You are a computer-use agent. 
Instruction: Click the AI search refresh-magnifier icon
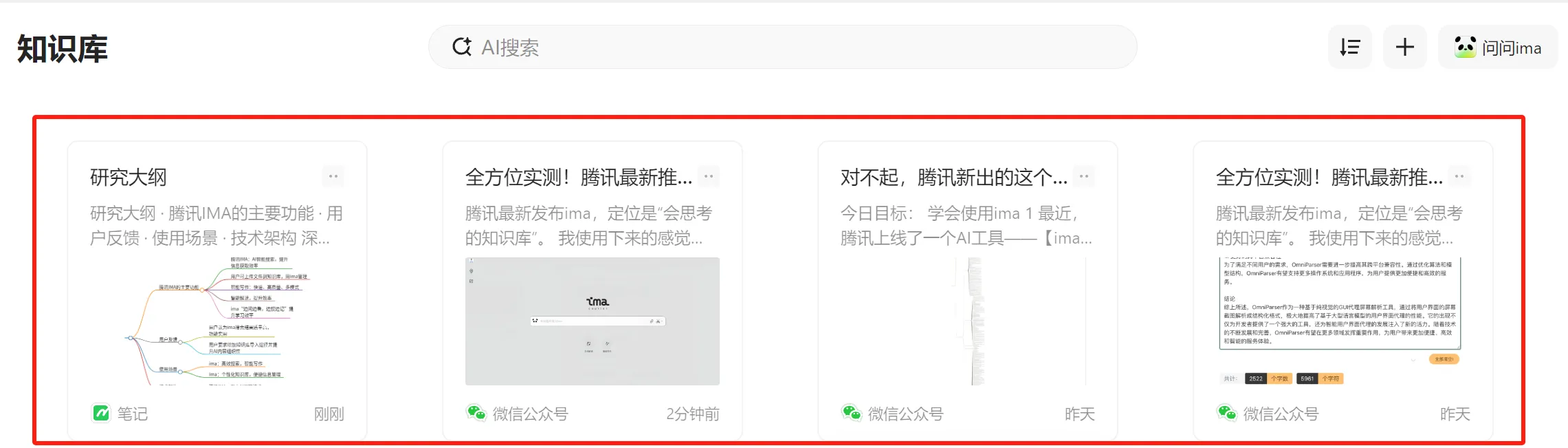[x=461, y=47]
